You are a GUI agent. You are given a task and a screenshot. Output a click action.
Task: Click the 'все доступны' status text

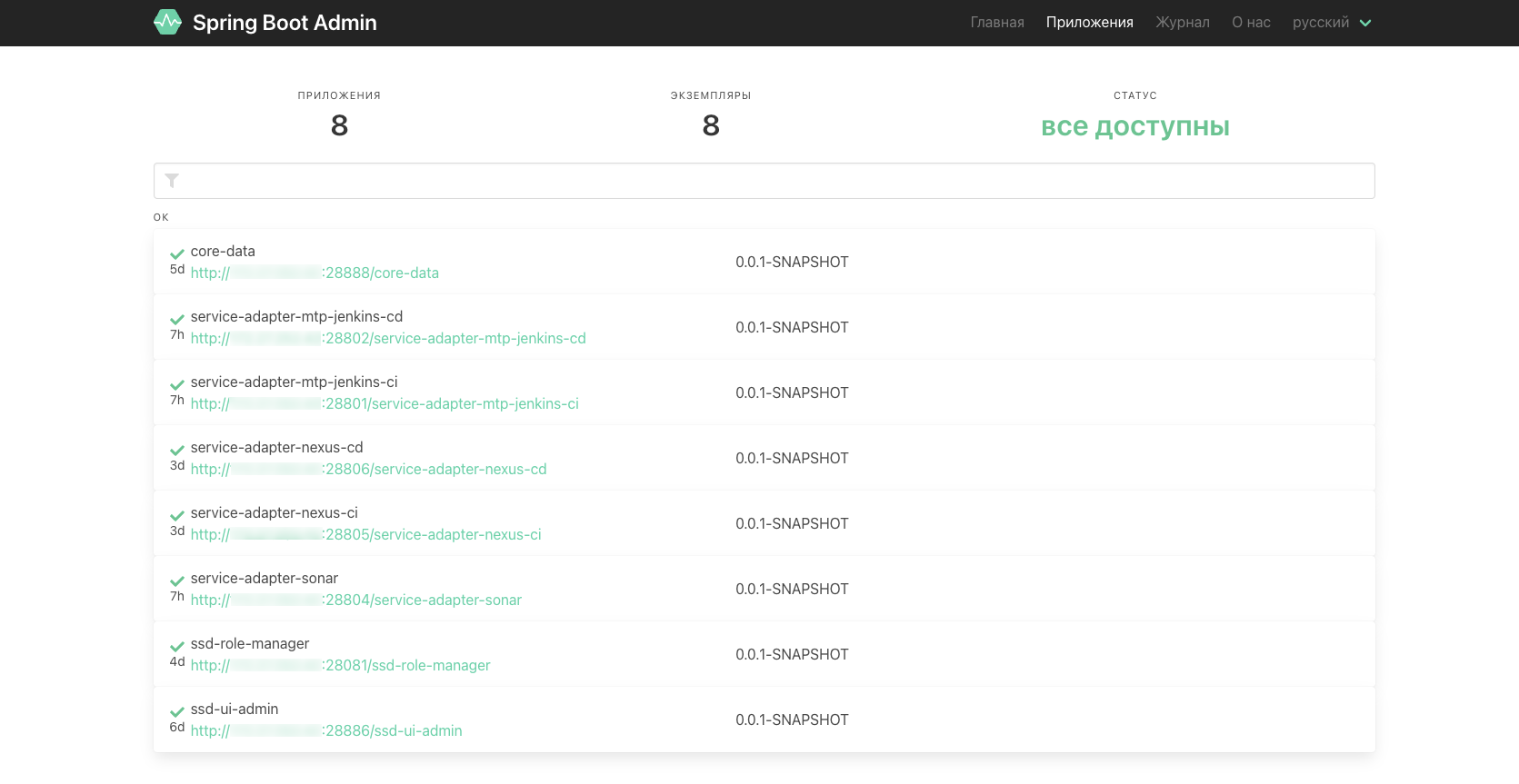[1135, 126]
